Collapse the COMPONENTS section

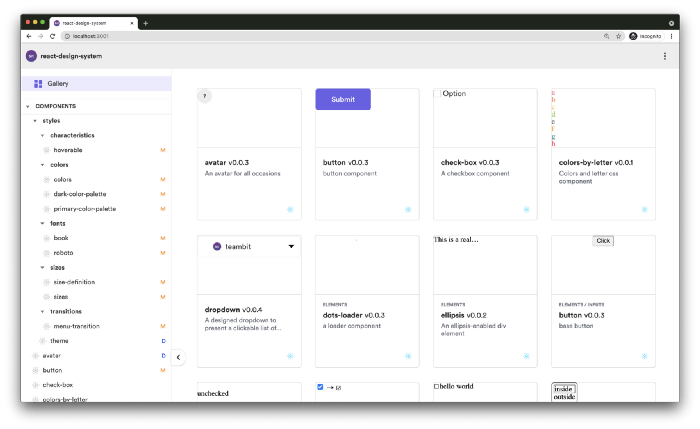point(28,106)
